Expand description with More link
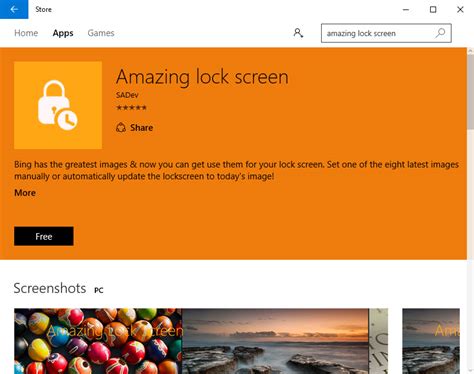474x374 pixels. coord(25,193)
